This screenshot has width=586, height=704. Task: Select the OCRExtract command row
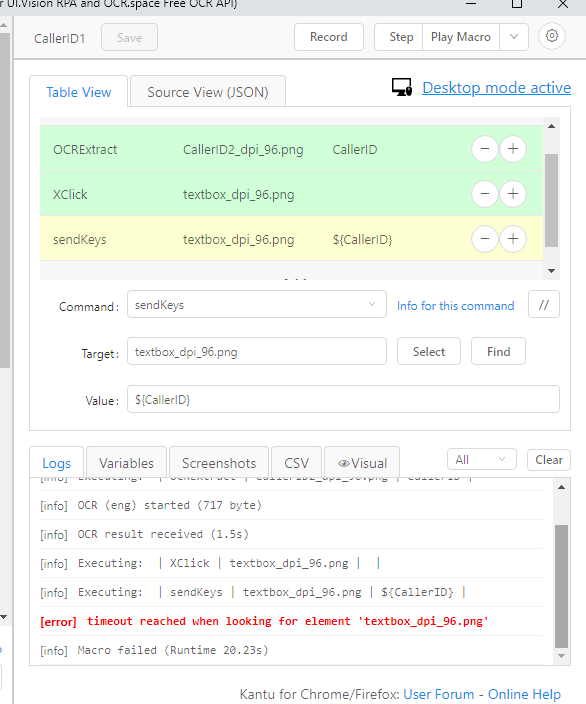[x=291, y=149]
